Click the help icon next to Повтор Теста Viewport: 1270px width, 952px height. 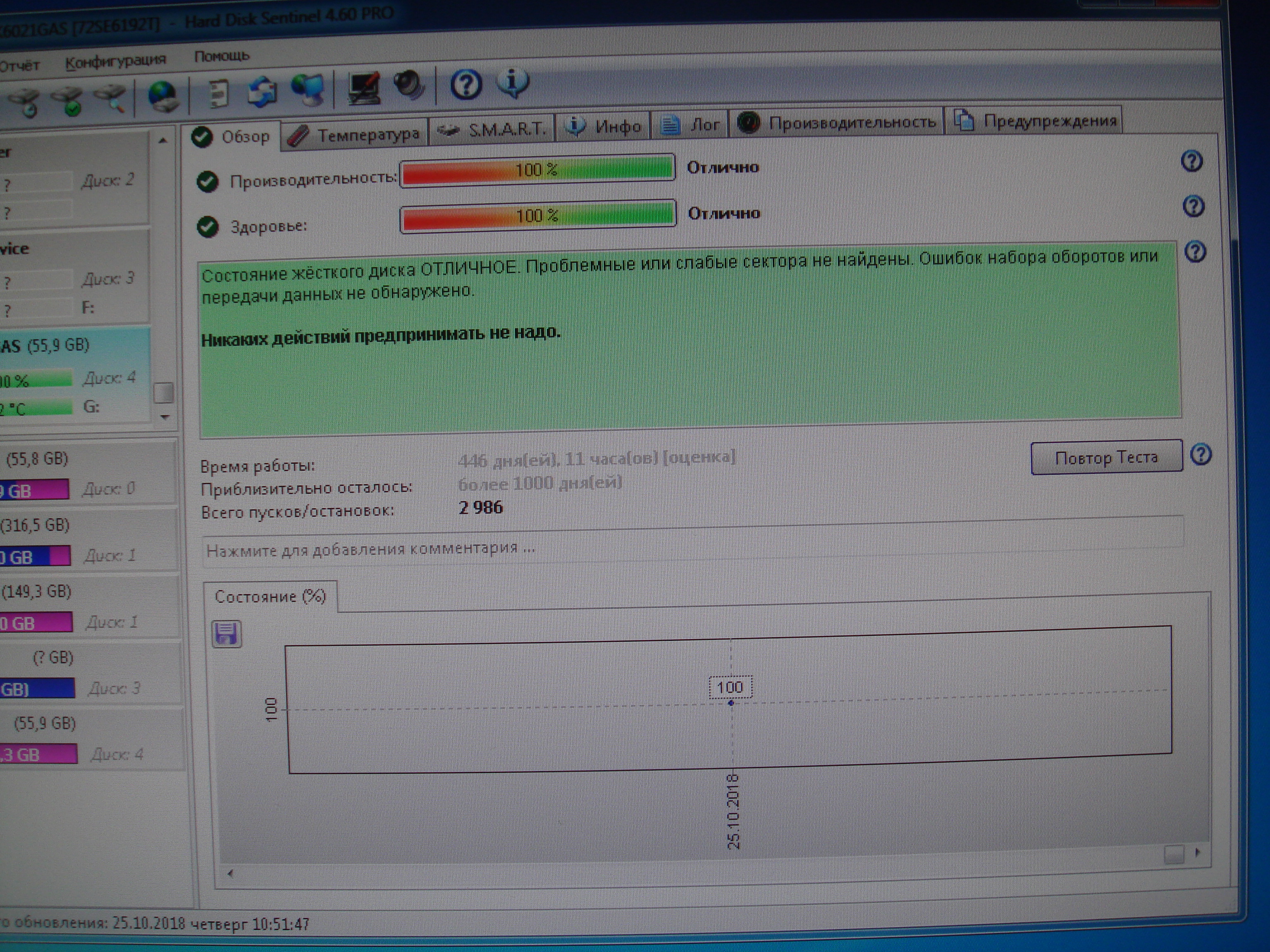pyautogui.click(x=1201, y=455)
